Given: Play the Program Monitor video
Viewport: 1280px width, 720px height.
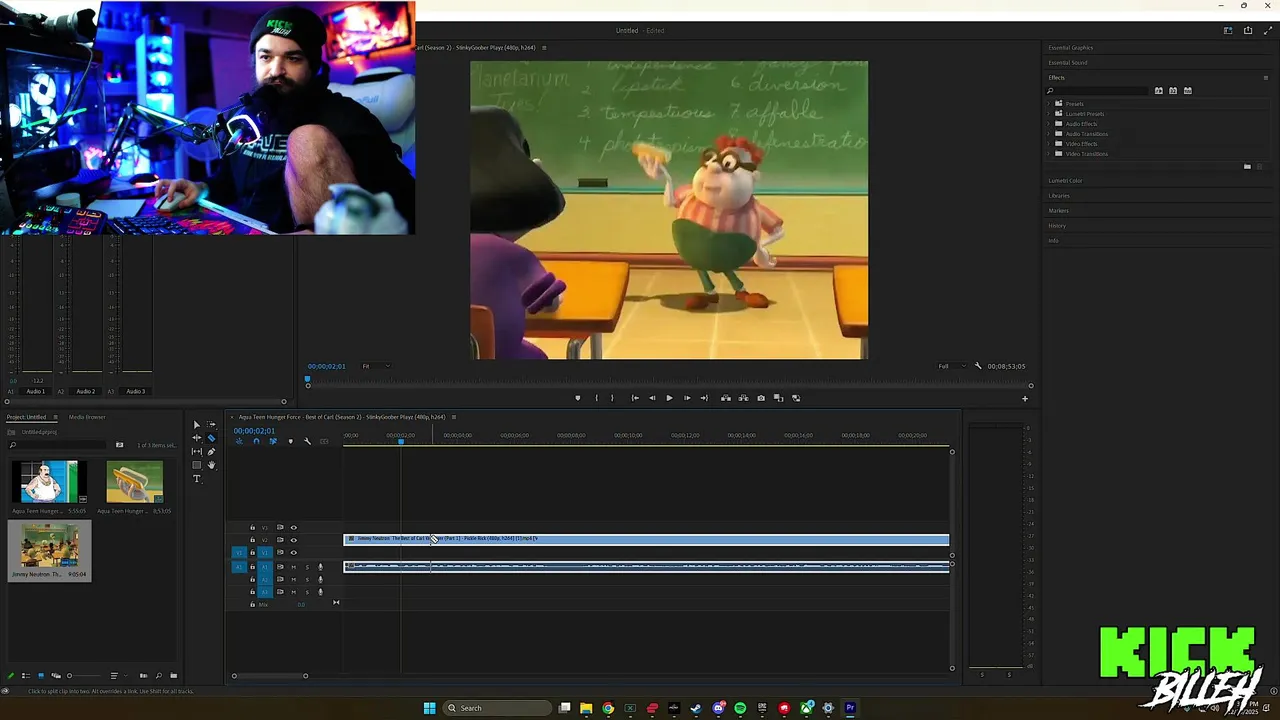Looking at the screenshot, I should click(x=669, y=398).
